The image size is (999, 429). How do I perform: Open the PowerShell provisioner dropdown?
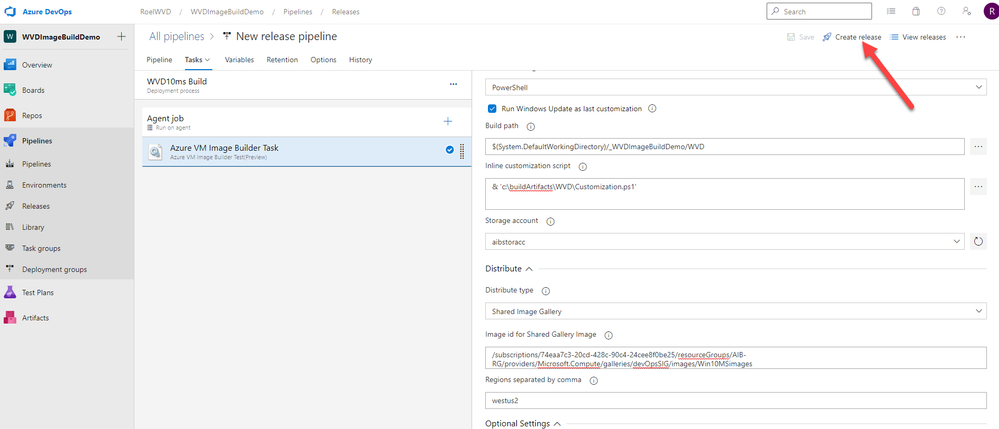pyautogui.click(x=735, y=87)
